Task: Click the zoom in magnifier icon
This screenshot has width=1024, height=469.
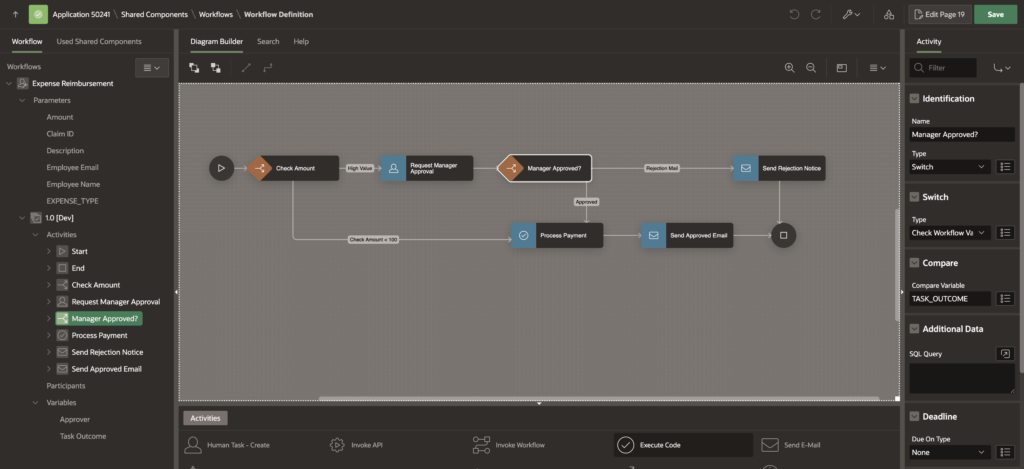Action: point(789,68)
